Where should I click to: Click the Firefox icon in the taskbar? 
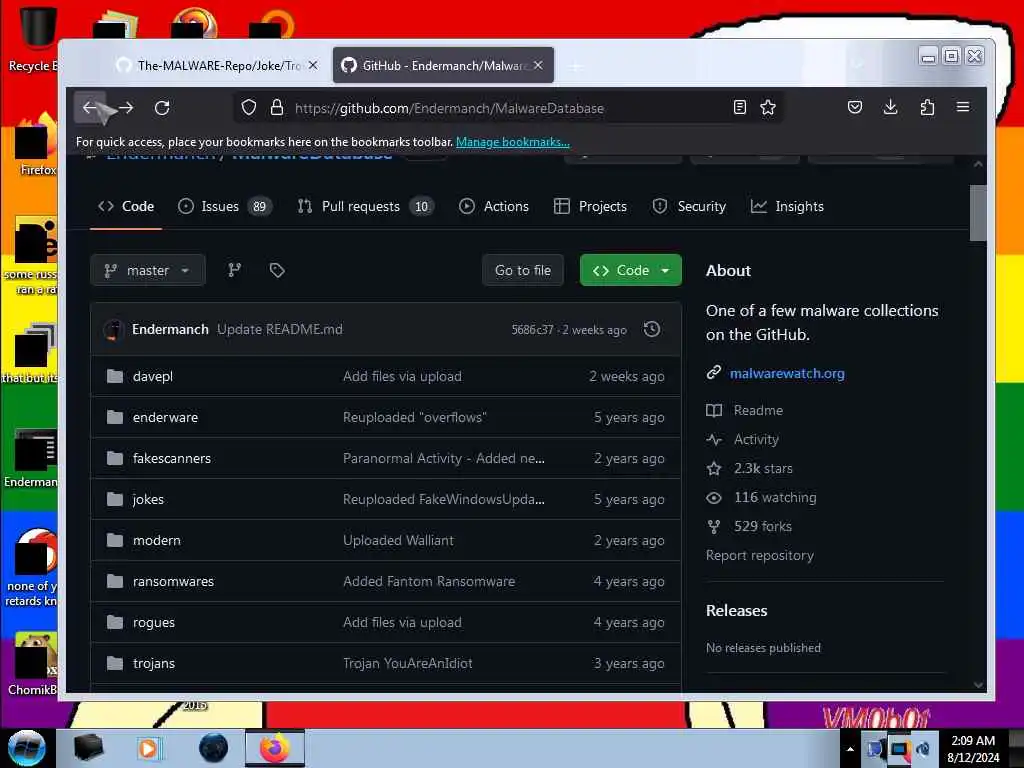275,748
